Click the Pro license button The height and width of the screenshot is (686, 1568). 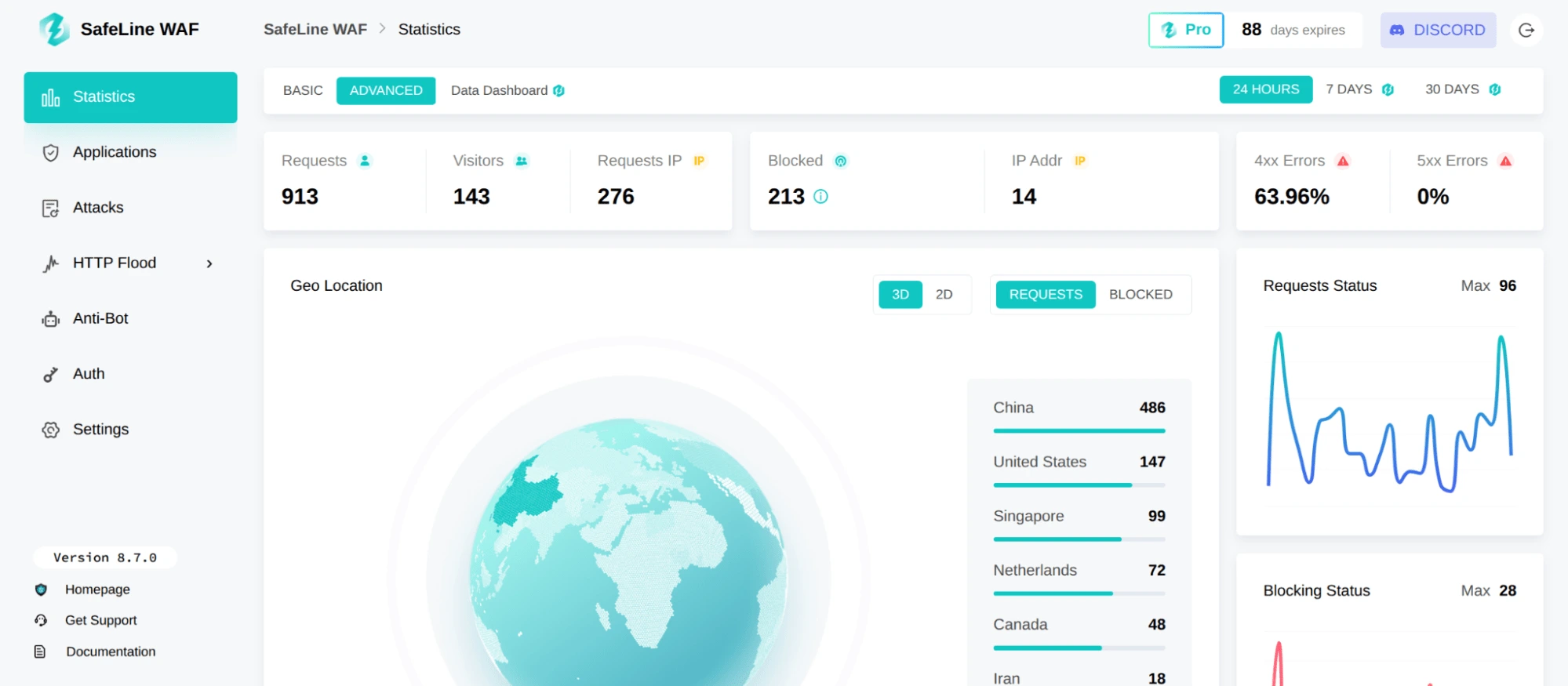coord(1186,30)
